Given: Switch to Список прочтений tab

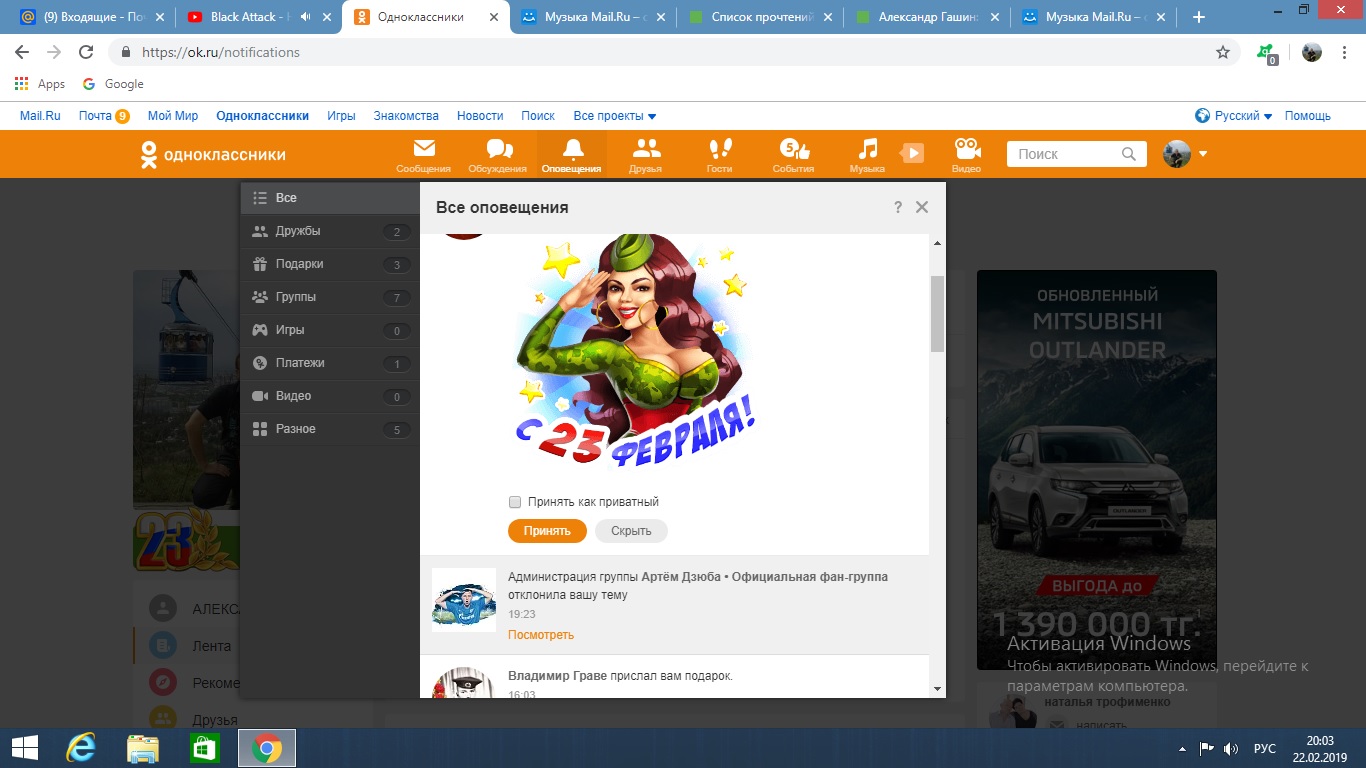Looking at the screenshot, I should tap(760, 17).
